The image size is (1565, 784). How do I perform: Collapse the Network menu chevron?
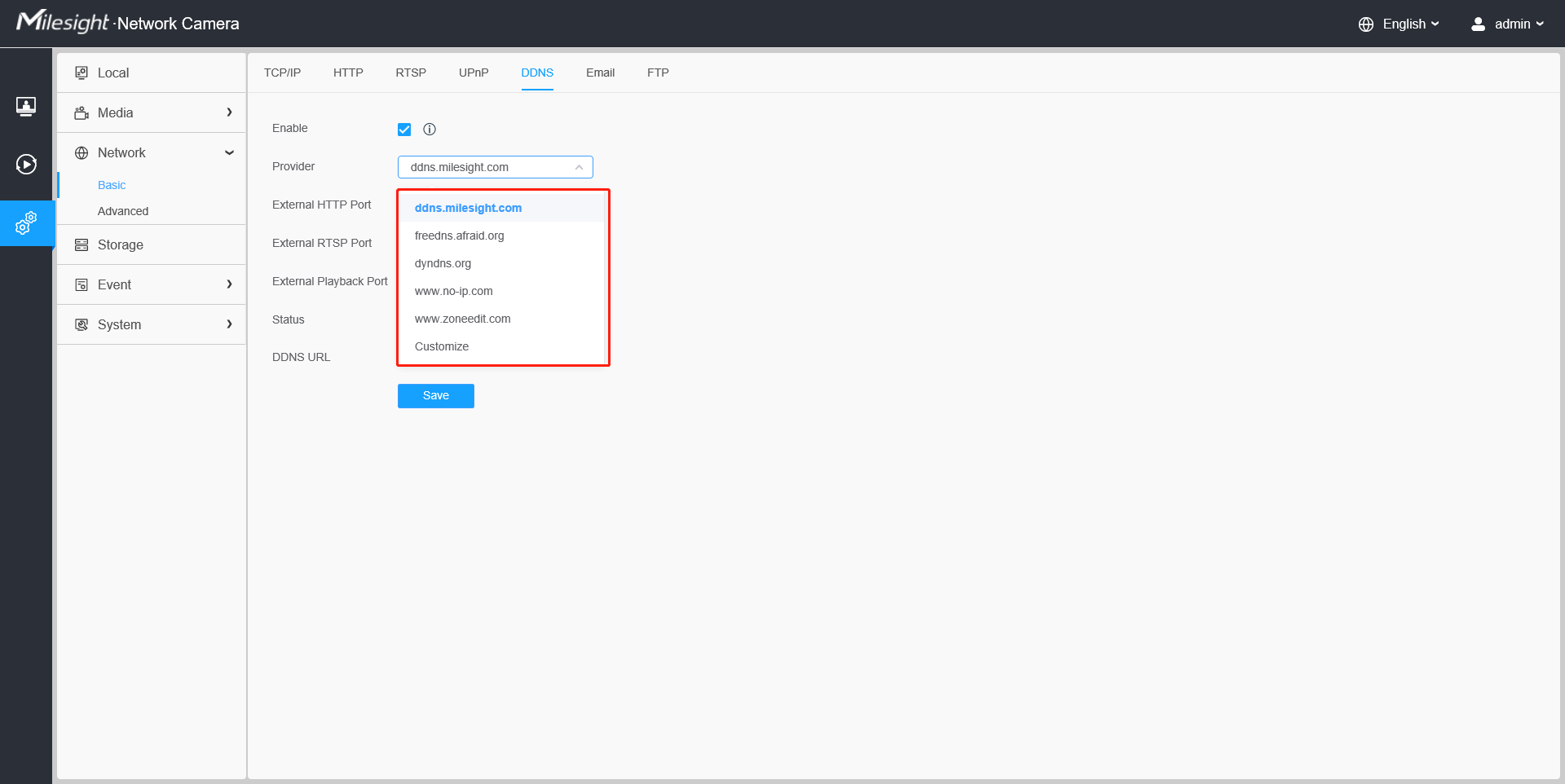[229, 152]
